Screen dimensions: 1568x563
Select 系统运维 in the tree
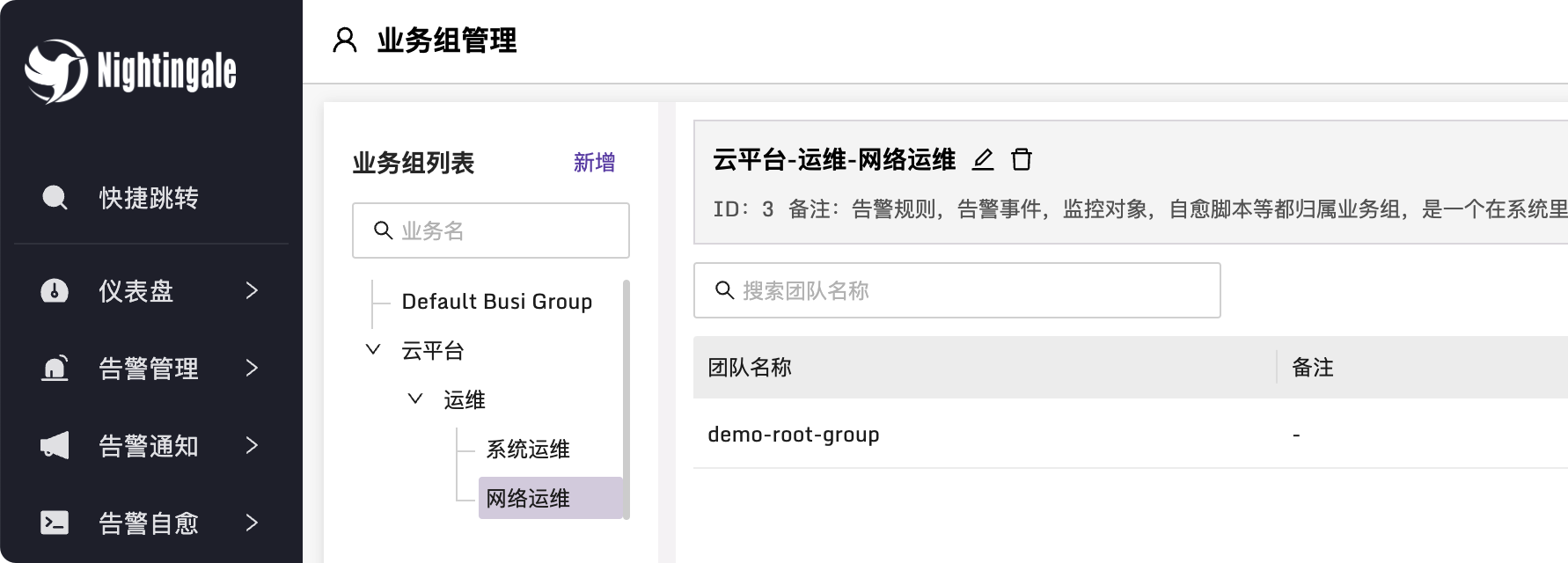pyautogui.click(x=528, y=450)
